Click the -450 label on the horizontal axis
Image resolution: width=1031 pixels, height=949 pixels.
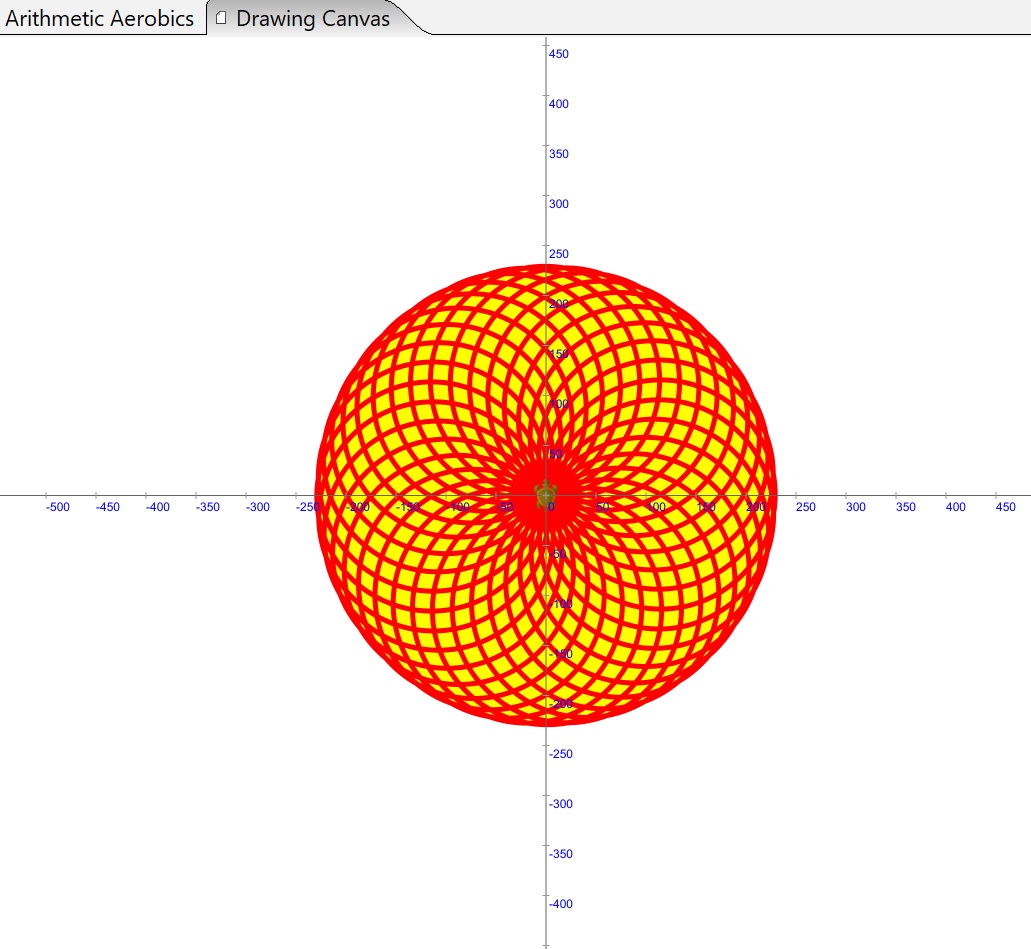click(107, 507)
